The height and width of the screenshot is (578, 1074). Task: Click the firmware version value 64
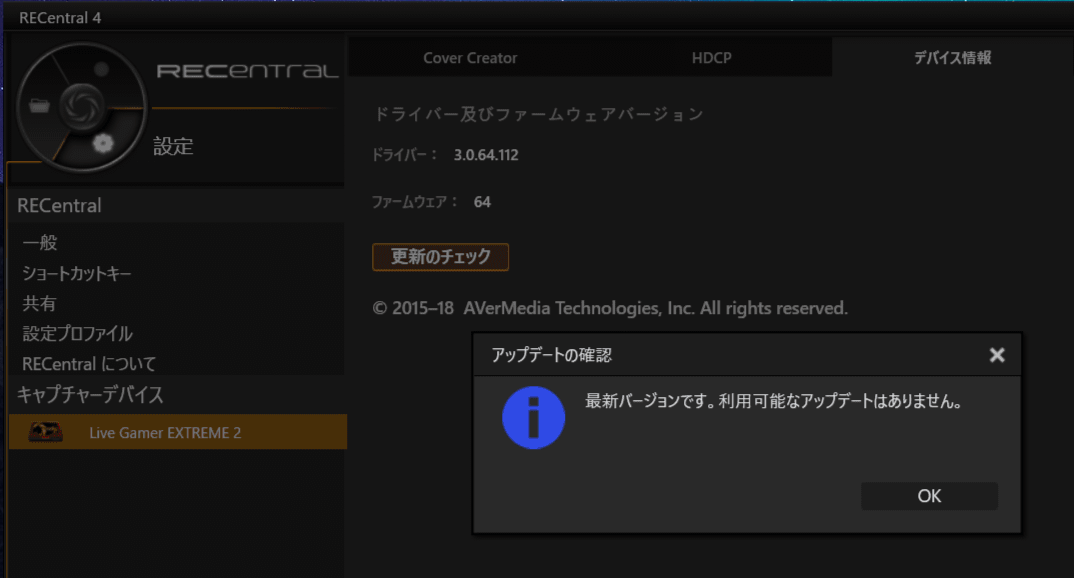click(482, 202)
